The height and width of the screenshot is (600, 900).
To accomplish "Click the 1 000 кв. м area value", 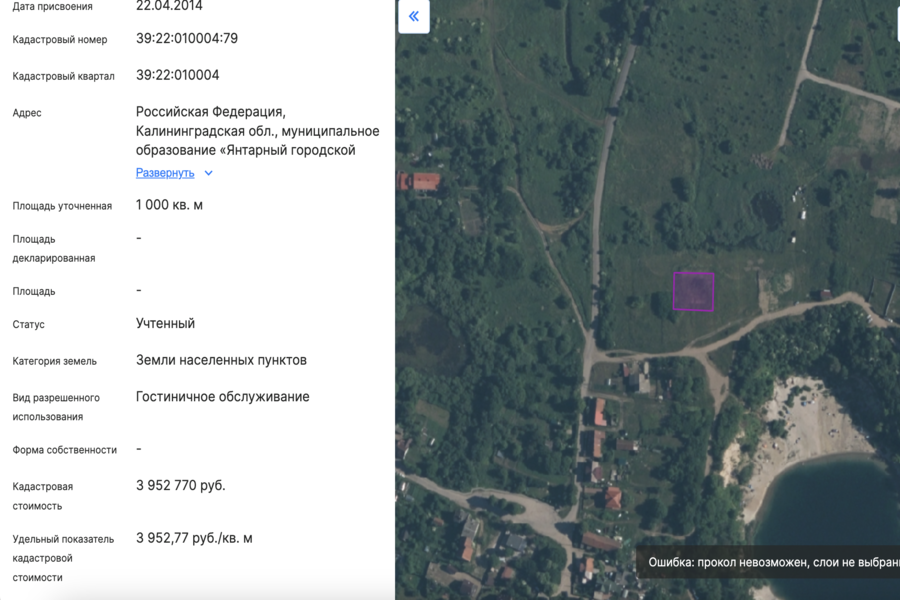I will pyautogui.click(x=169, y=205).
